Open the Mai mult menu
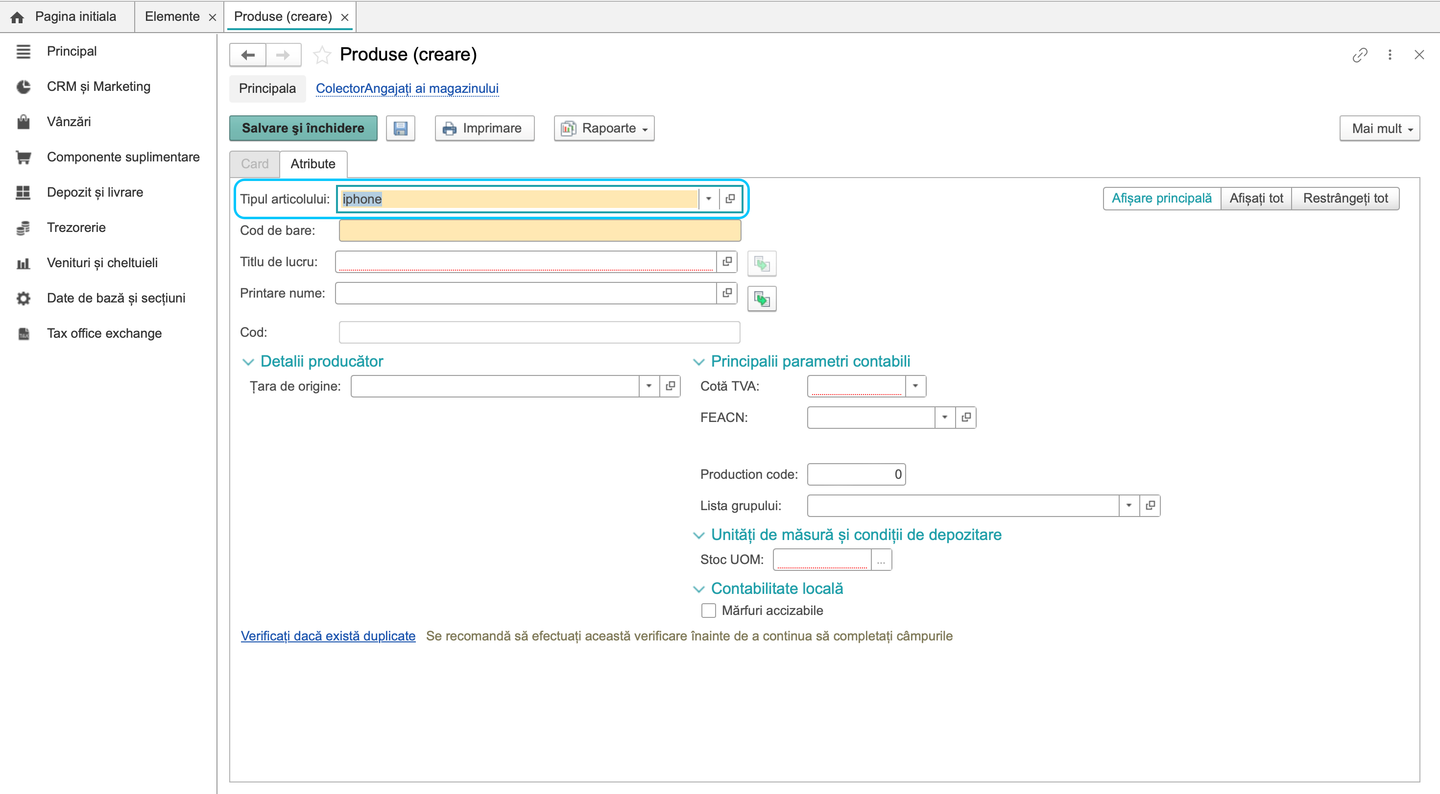This screenshot has width=1440, height=794. [1380, 128]
